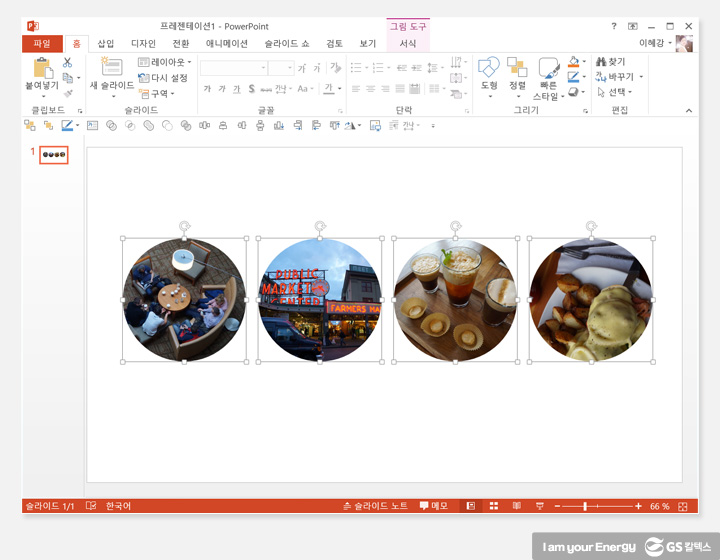
Task: Toggle the Comments (메모) pane
Action: tap(433, 506)
